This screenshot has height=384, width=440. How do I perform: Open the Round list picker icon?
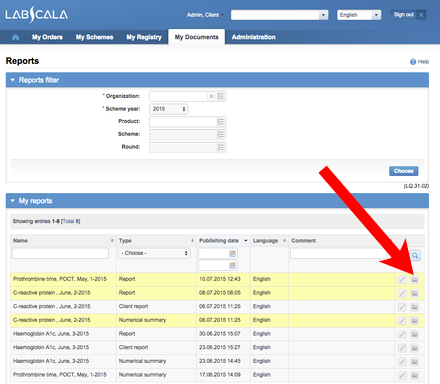click(x=221, y=147)
